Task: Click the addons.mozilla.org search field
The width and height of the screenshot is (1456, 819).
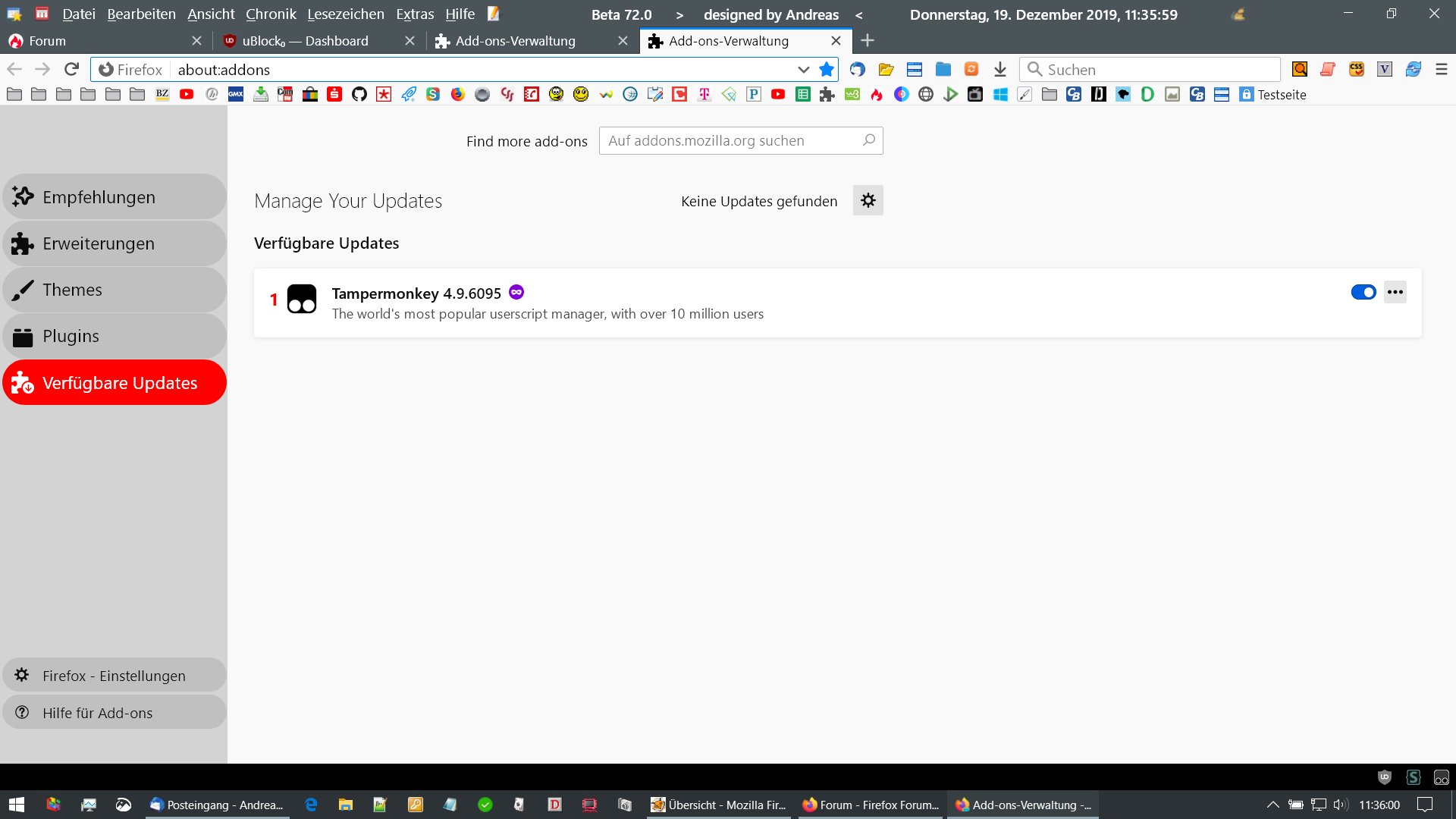Action: 732,140
